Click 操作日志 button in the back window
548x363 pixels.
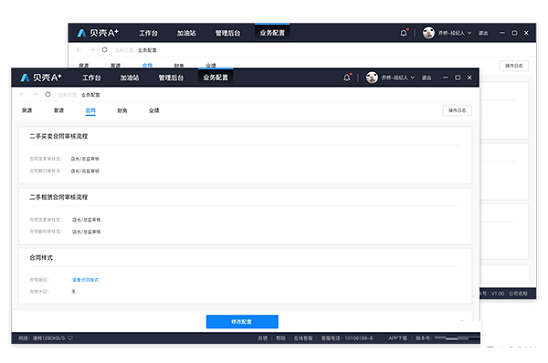(514, 66)
